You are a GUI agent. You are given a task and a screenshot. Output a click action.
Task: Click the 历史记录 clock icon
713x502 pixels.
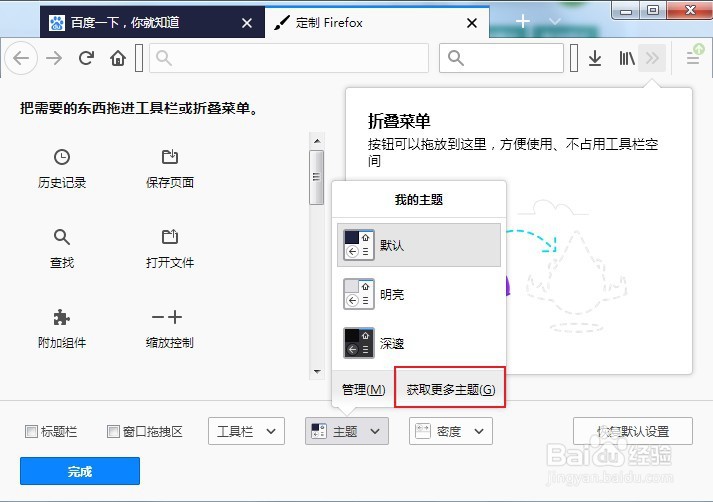click(62, 157)
